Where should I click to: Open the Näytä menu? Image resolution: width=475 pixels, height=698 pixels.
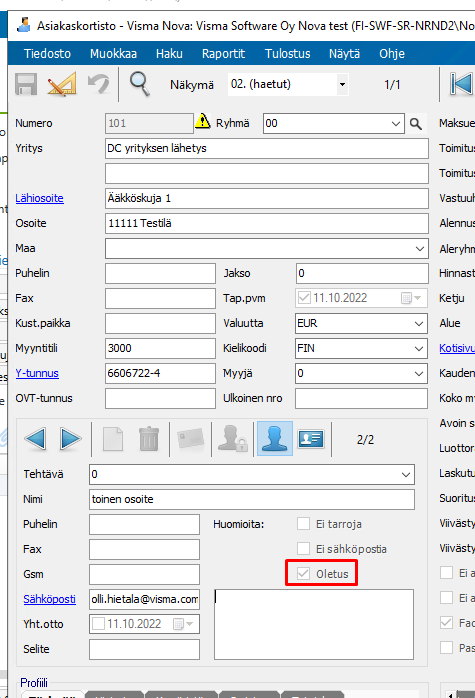[345, 53]
